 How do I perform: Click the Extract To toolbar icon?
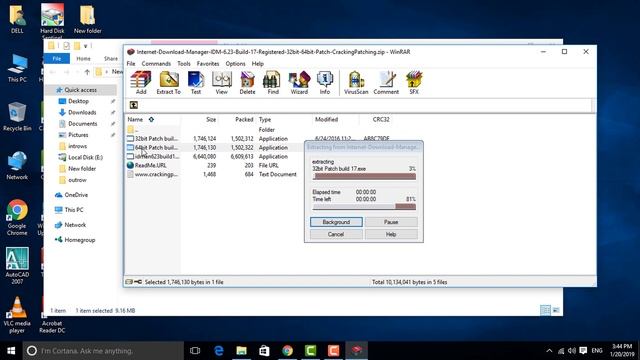pos(169,82)
